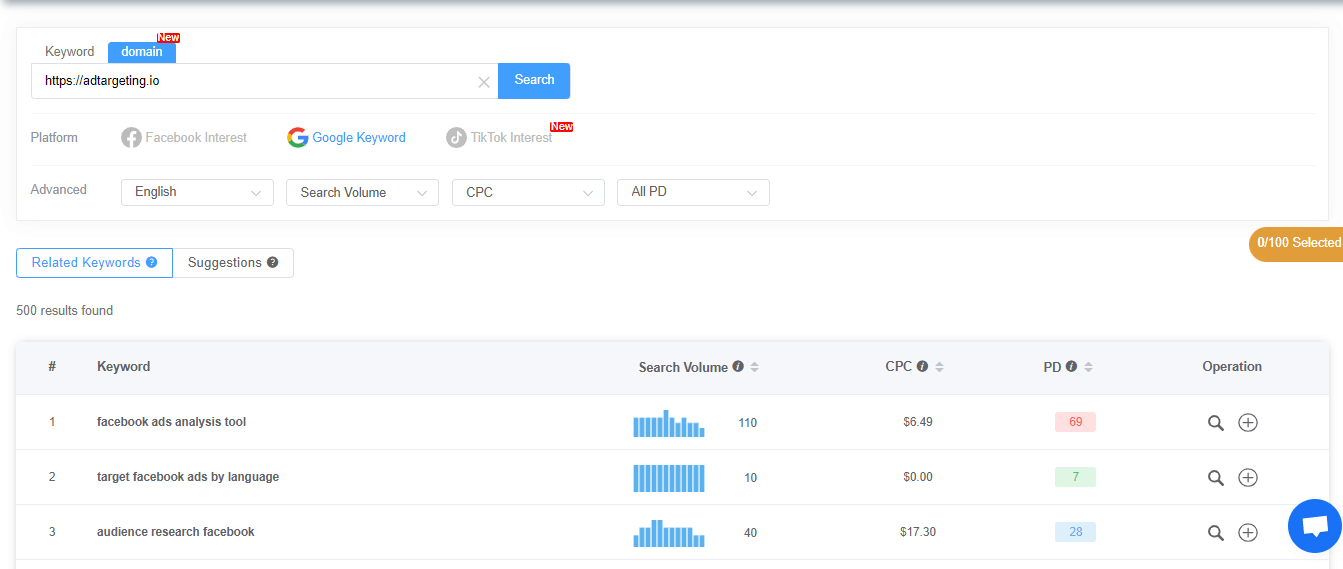
Task: Click the trend chart for facebook ads analysis tool
Action: click(x=669, y=423)
